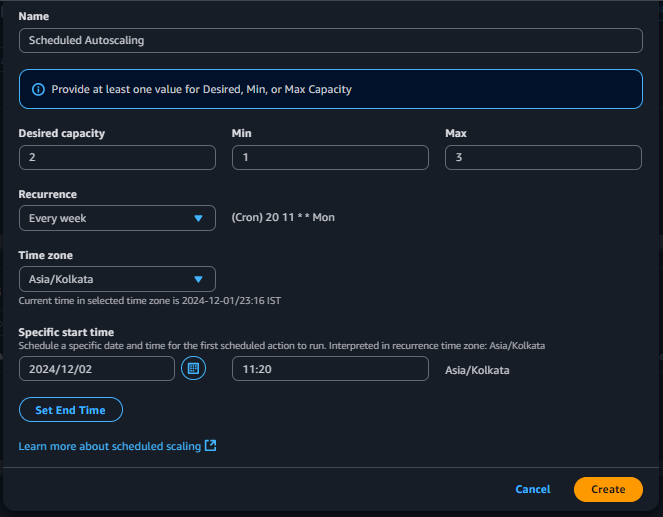
Task: Click the start date field showing 2024/12/02
Action: coord(97,369)
